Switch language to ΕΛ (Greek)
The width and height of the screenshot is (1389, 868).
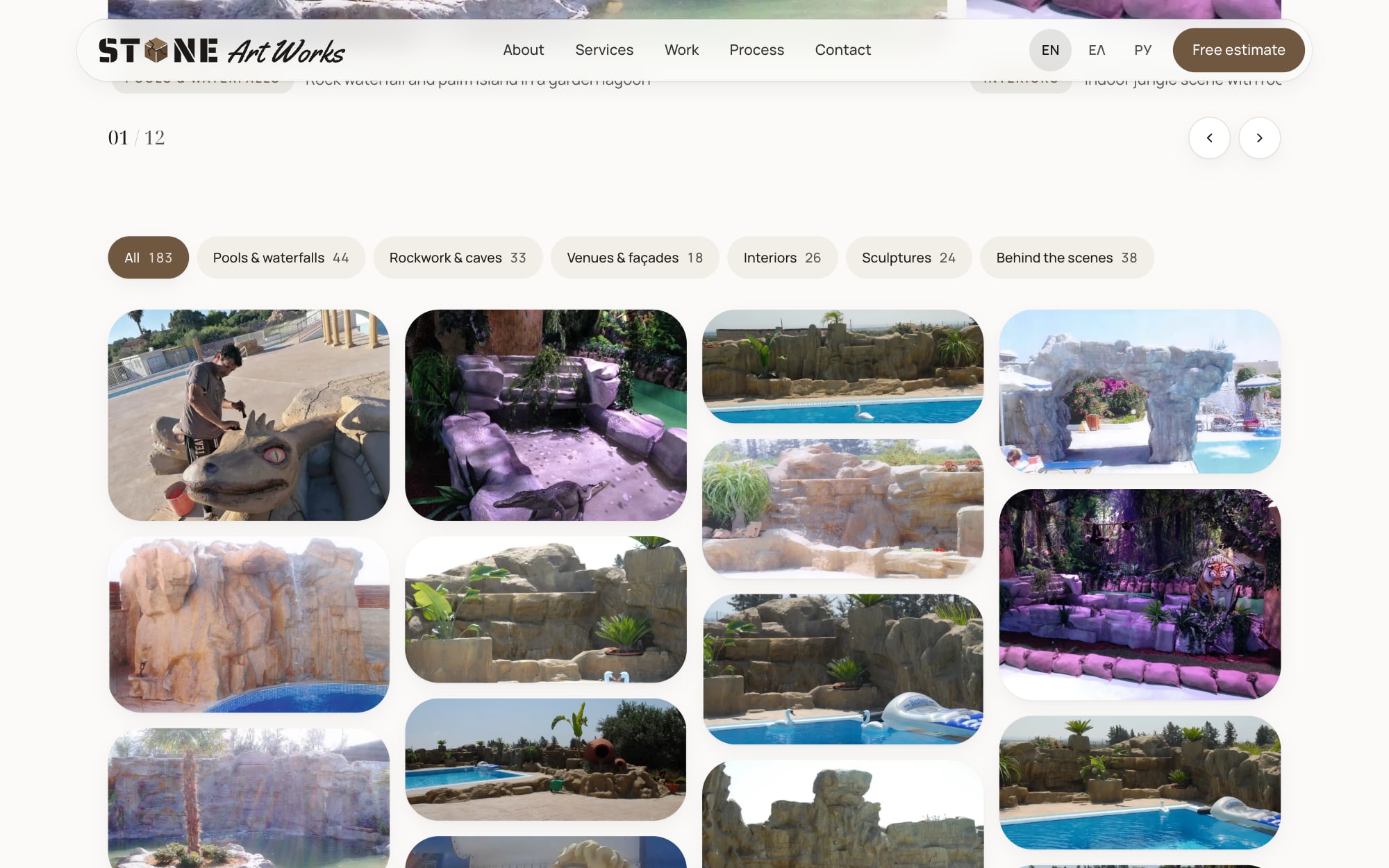1097,50
